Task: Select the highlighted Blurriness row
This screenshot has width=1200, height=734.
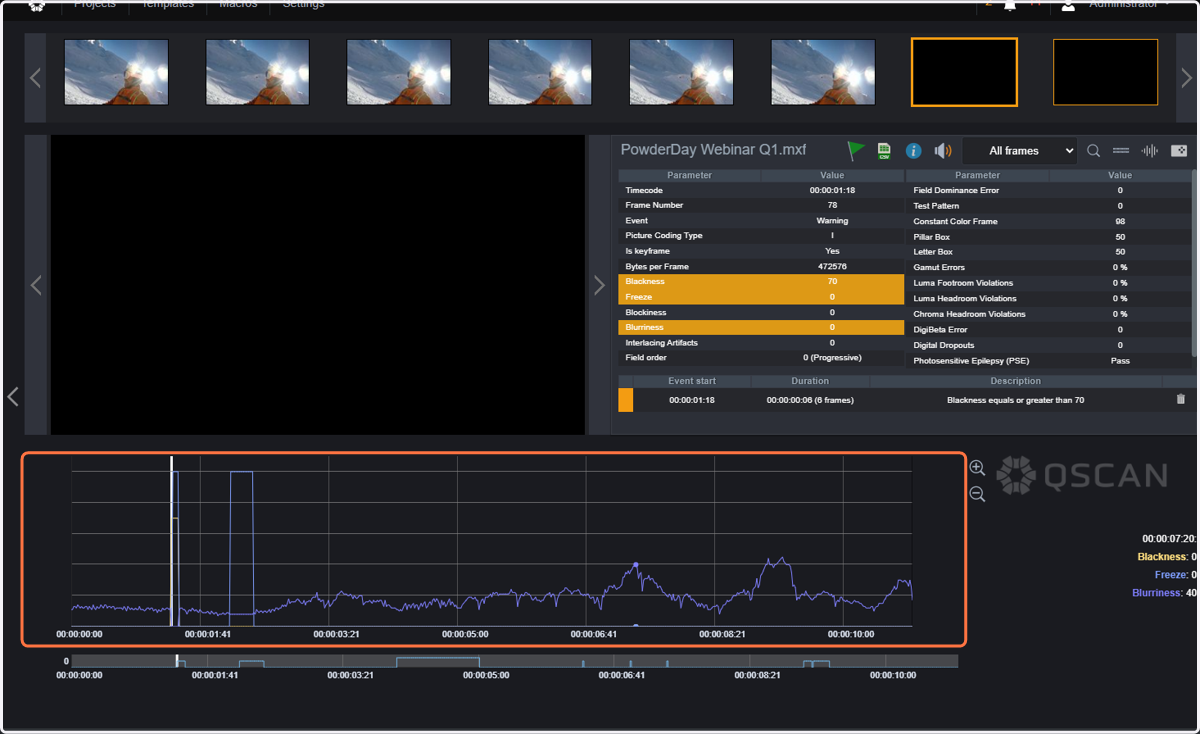Action: coord(761,328)
